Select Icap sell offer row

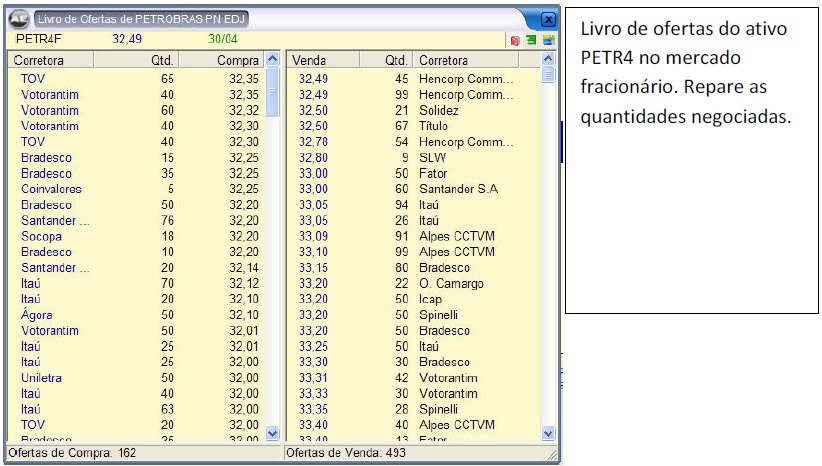pos(414,299)
